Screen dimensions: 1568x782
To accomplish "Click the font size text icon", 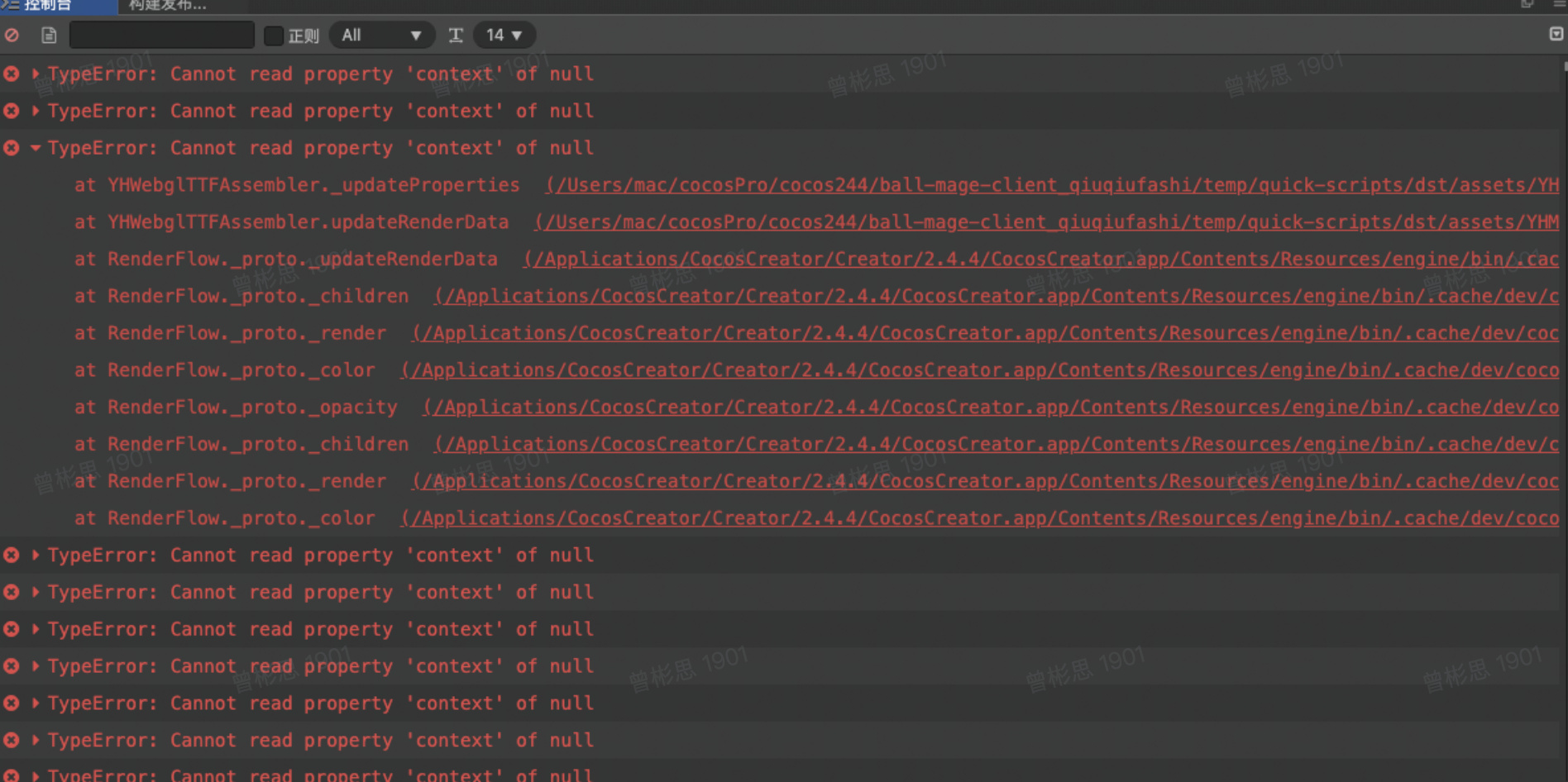I will 456,36.
